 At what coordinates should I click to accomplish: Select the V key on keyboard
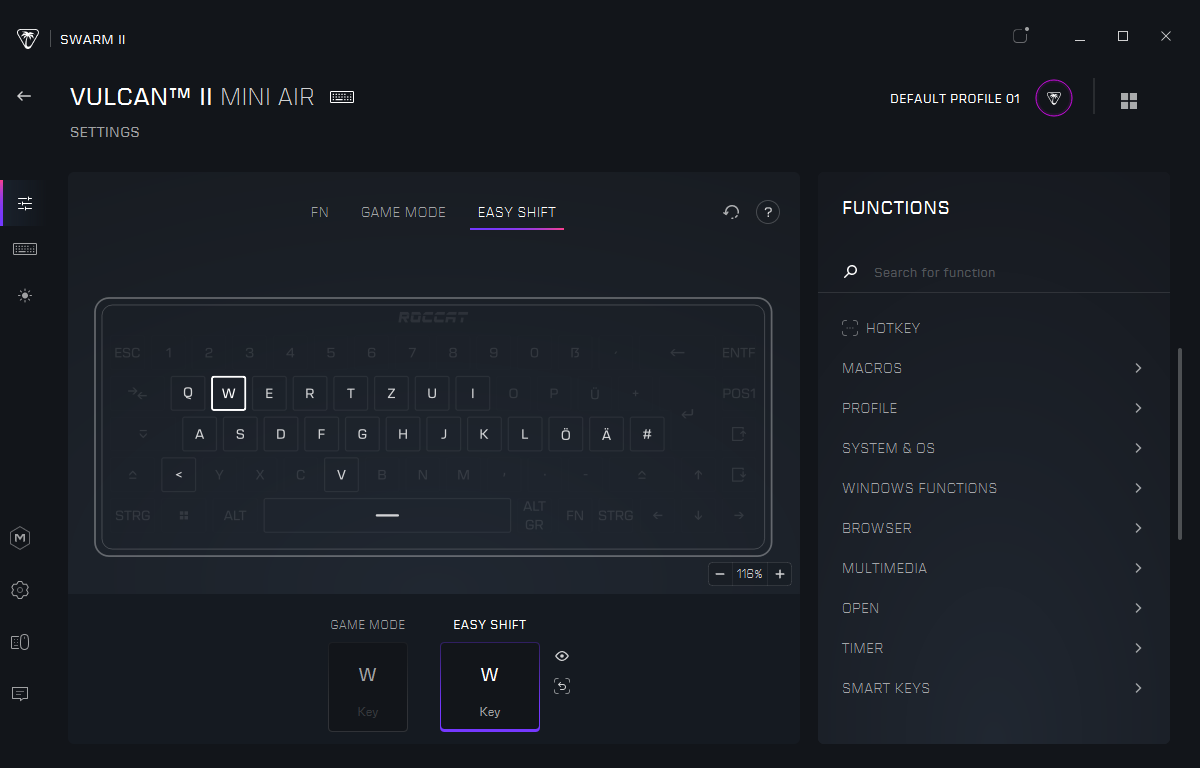click(x=341, y=475)
